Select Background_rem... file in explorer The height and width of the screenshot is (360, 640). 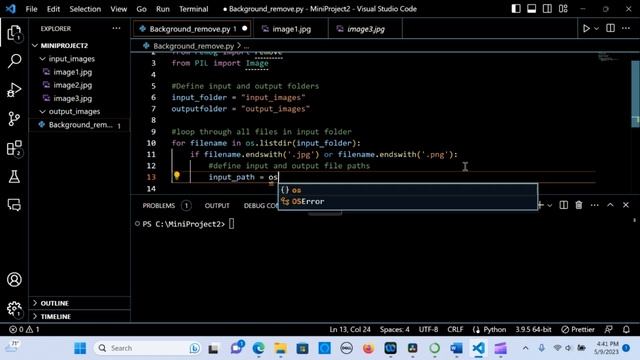(x=80, y=125)
